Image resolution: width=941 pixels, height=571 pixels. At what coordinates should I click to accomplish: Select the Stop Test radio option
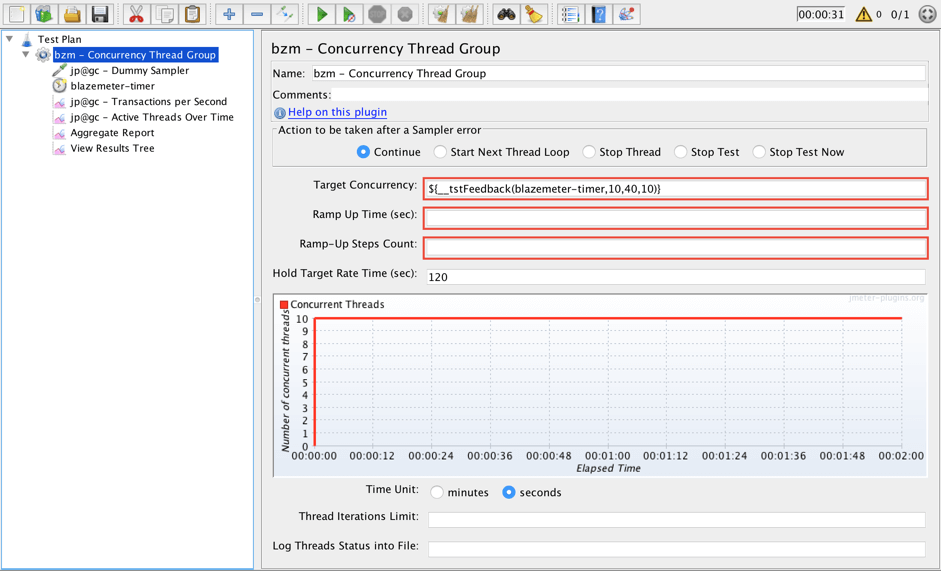click(x=680, y=152)
